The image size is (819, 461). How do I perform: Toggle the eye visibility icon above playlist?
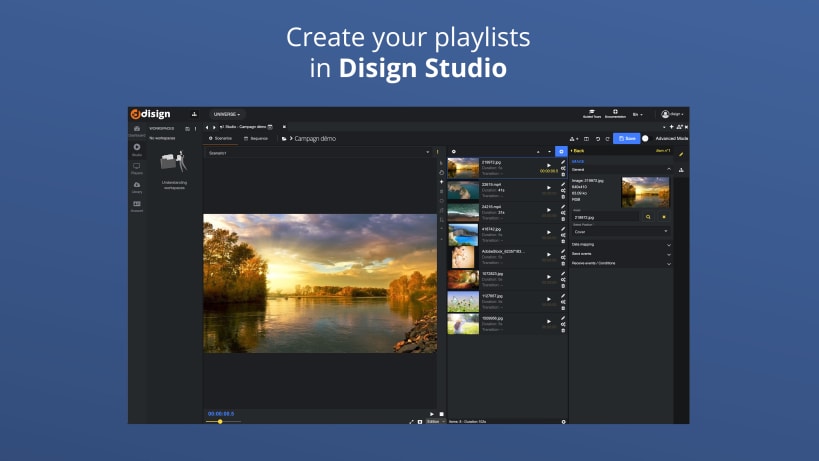point(453,151)
